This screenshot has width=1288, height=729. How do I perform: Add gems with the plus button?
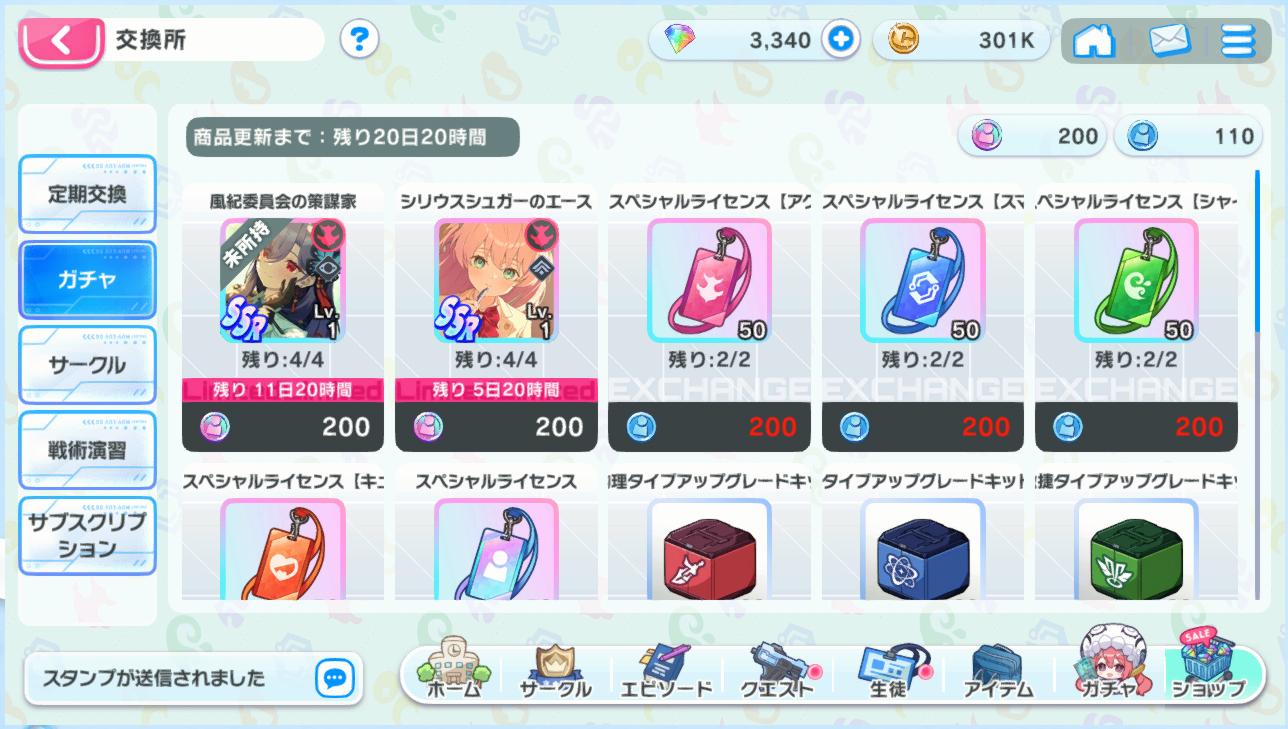click(841, 40)
